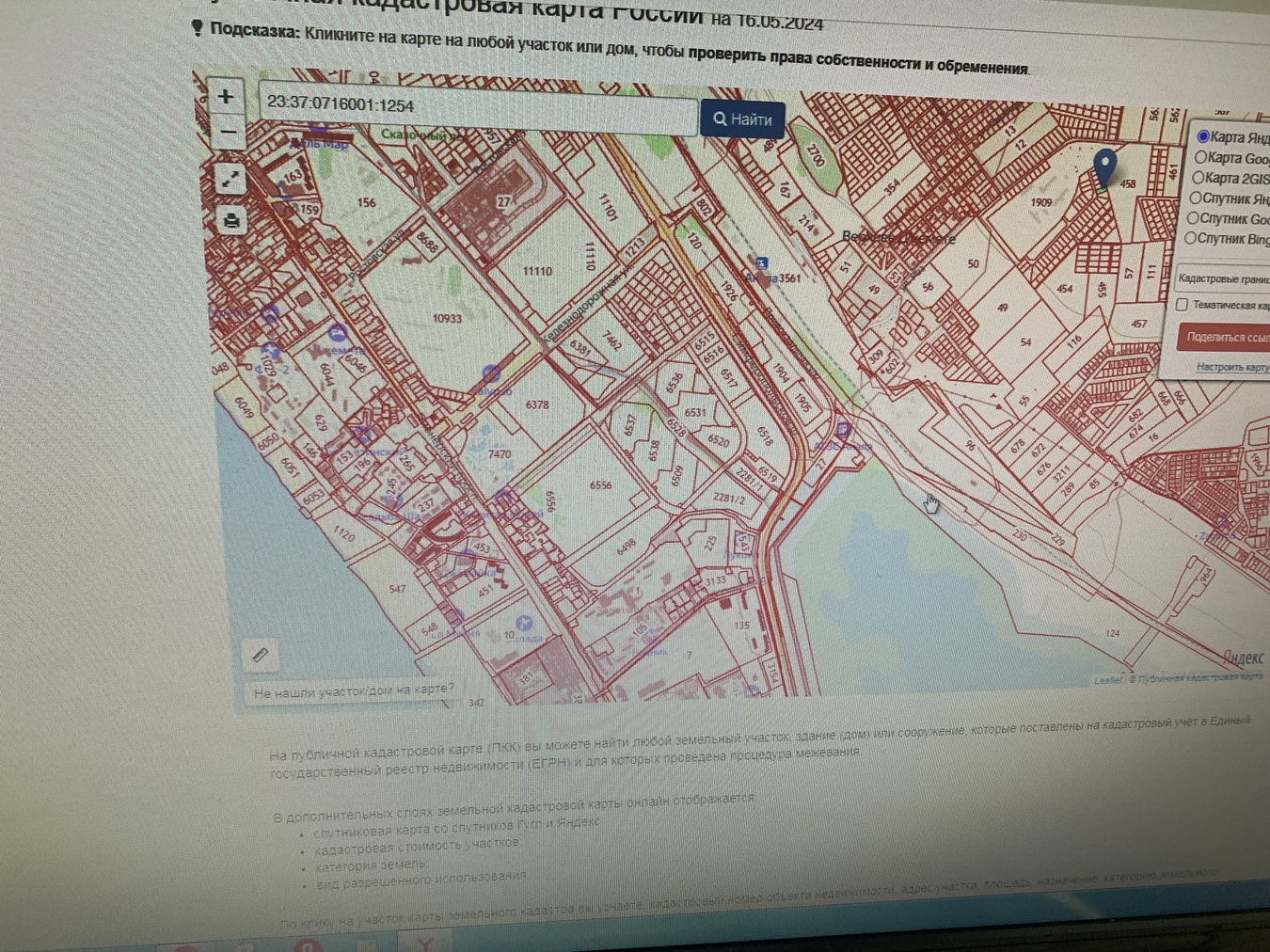Open the Настроить карту link
The image size is (1270, 952).
tap(1232, 367)
